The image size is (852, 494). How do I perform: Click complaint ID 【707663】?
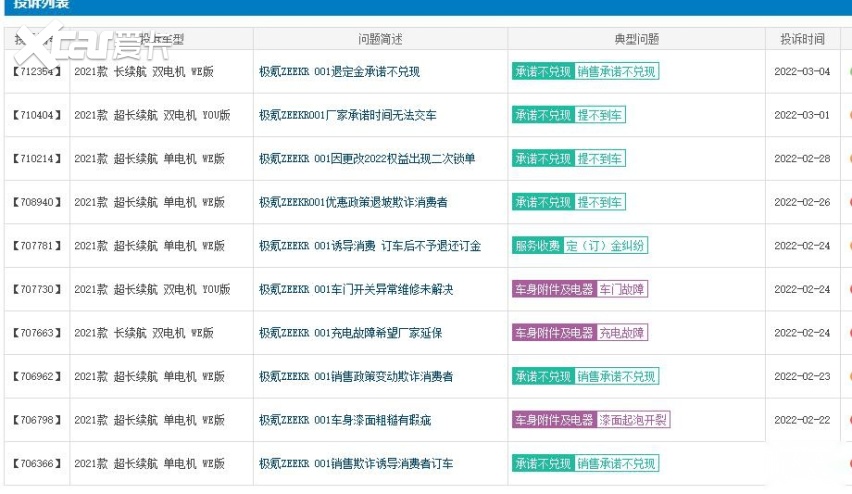(36, 333)
